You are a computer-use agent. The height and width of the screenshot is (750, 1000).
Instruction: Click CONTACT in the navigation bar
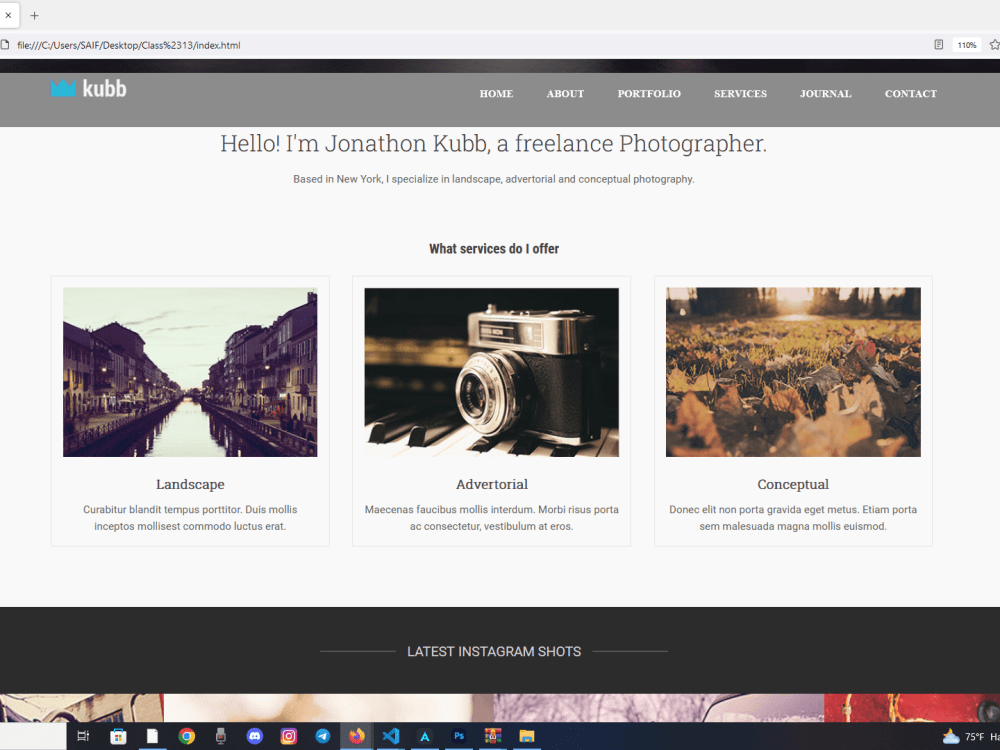point(911,94)
